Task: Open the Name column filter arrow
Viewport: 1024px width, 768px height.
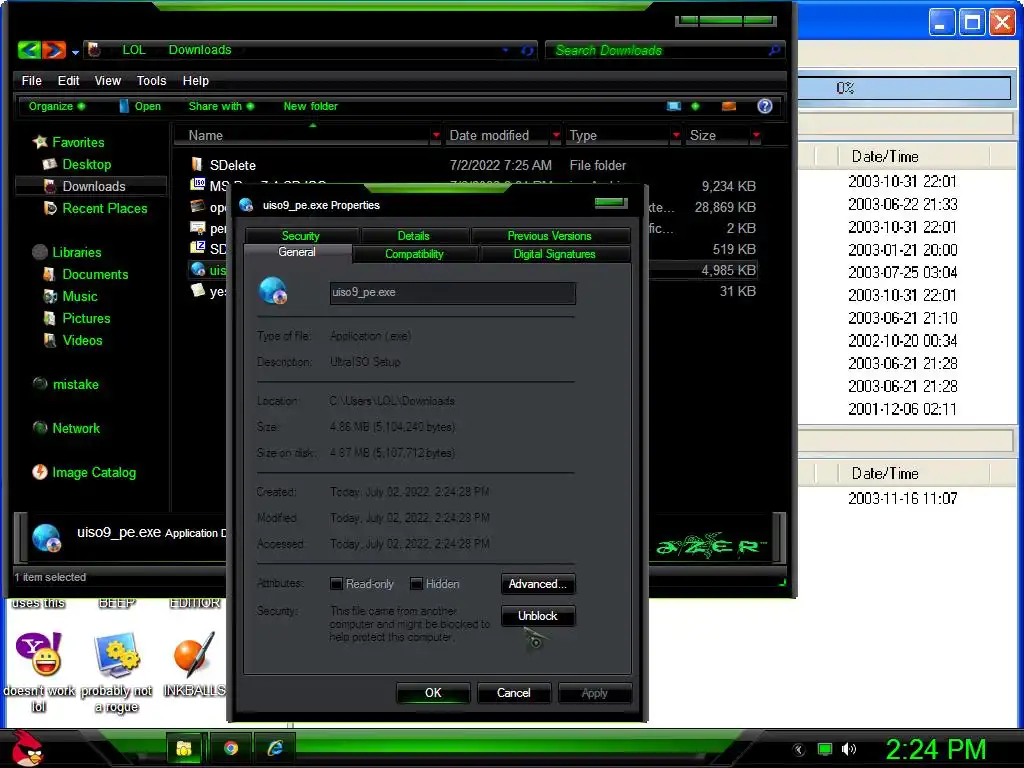Action: [436, 135]
